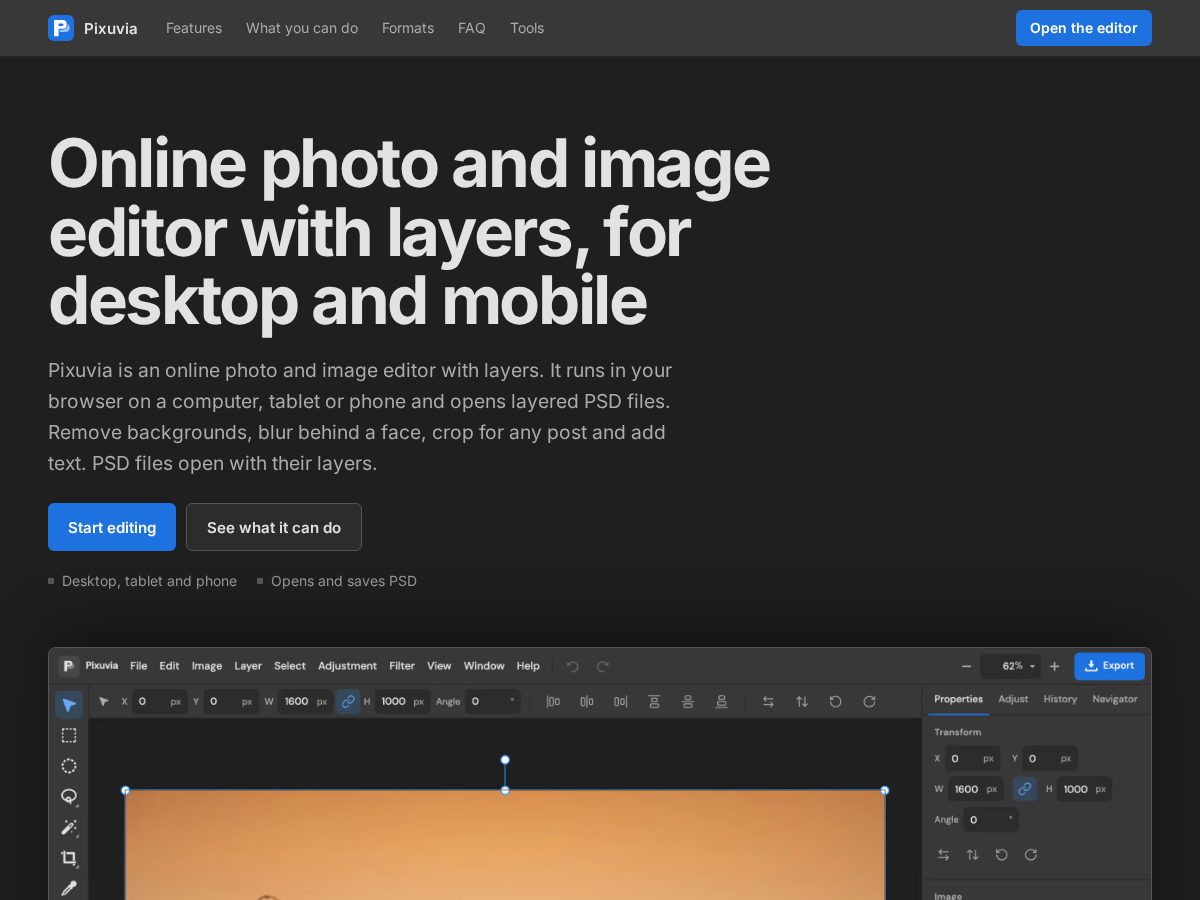Open the View menu
The height and width of the screenshot is (900, 1200).
(439, 666)
